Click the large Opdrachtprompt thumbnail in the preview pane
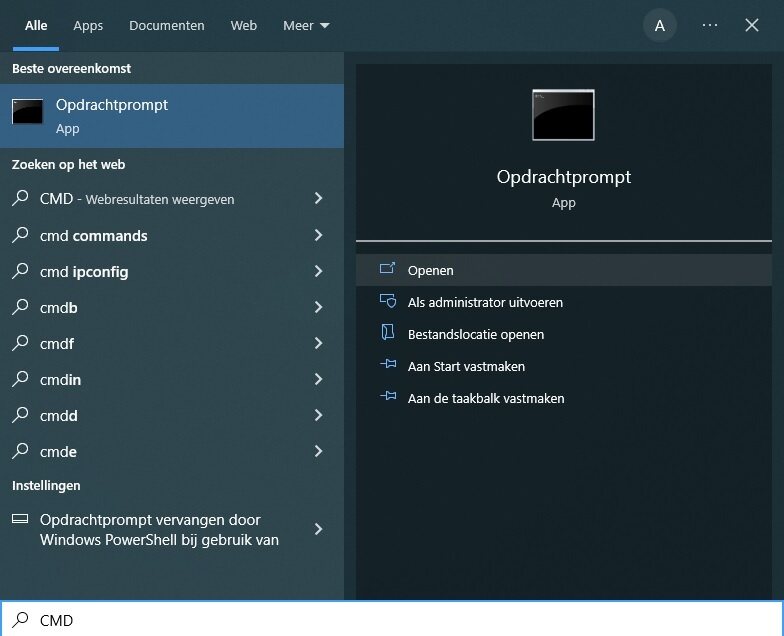This screenshot has height=636, width=784. (564, 115)
